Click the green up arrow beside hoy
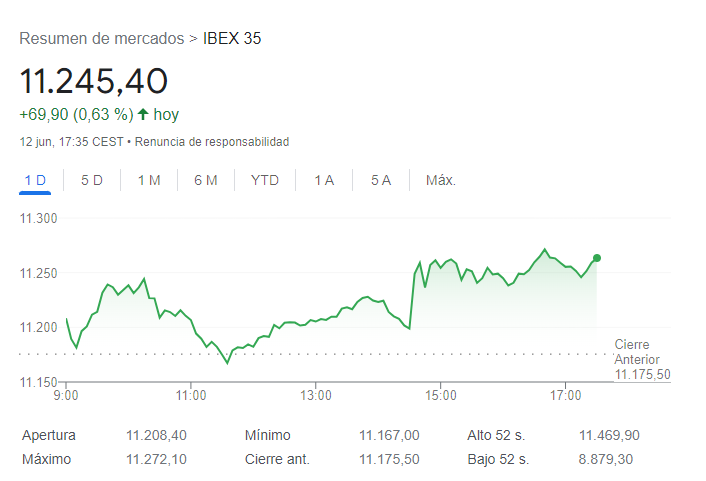The width and height of the screenshot is (706, 481). click(x=143, y=114)
